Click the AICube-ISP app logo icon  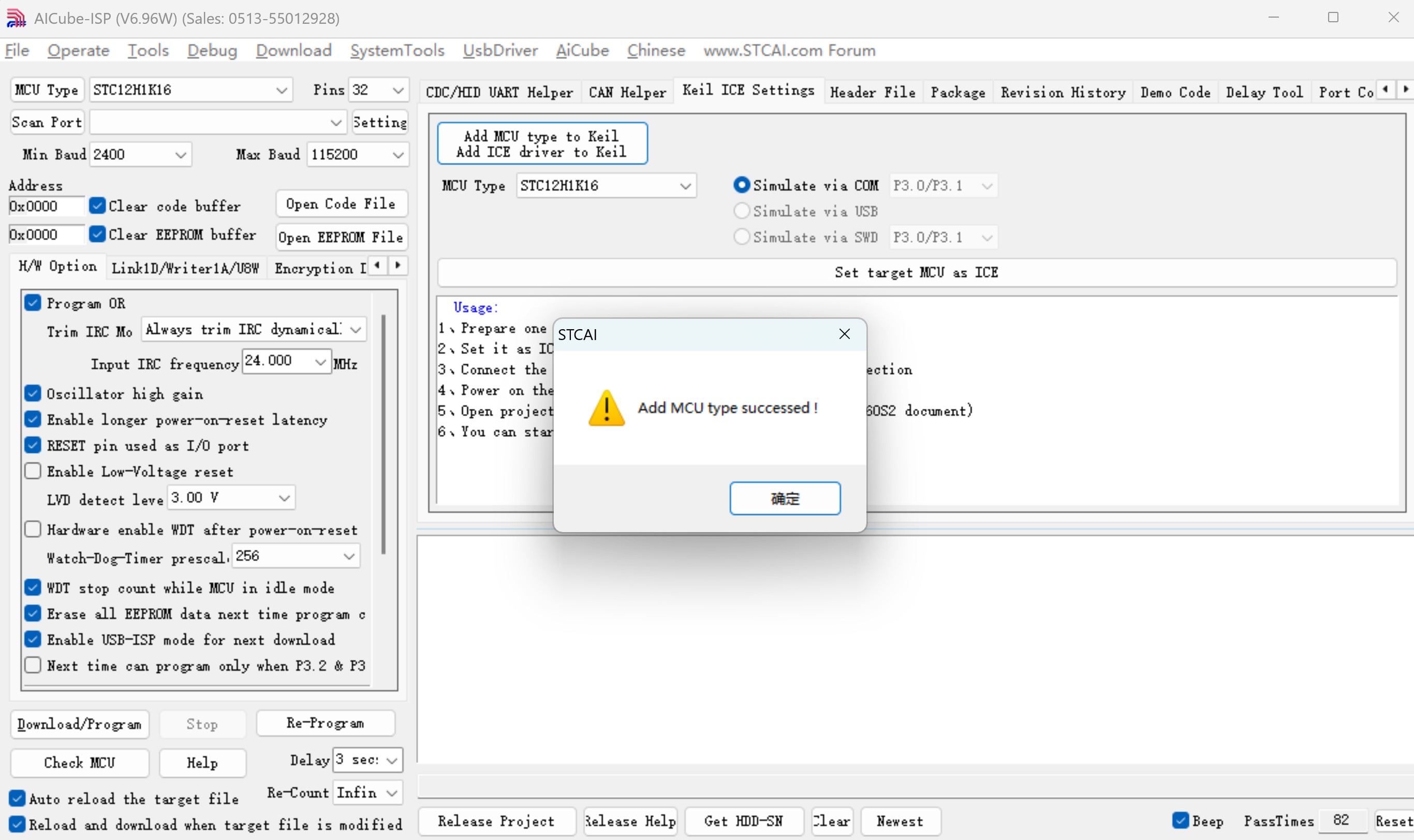click(x=16, y=18)
